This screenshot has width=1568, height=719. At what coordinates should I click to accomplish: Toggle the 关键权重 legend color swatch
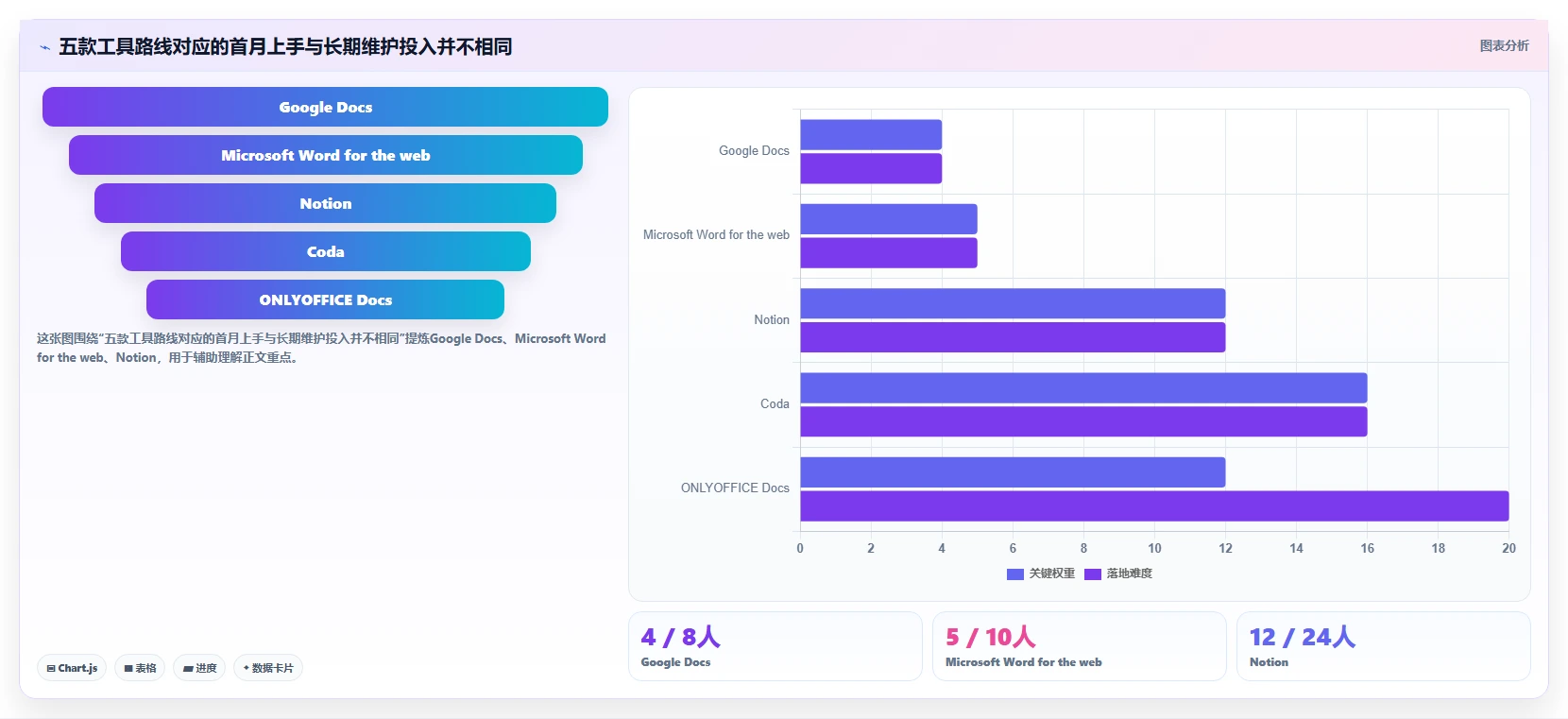click(1015, 573)
